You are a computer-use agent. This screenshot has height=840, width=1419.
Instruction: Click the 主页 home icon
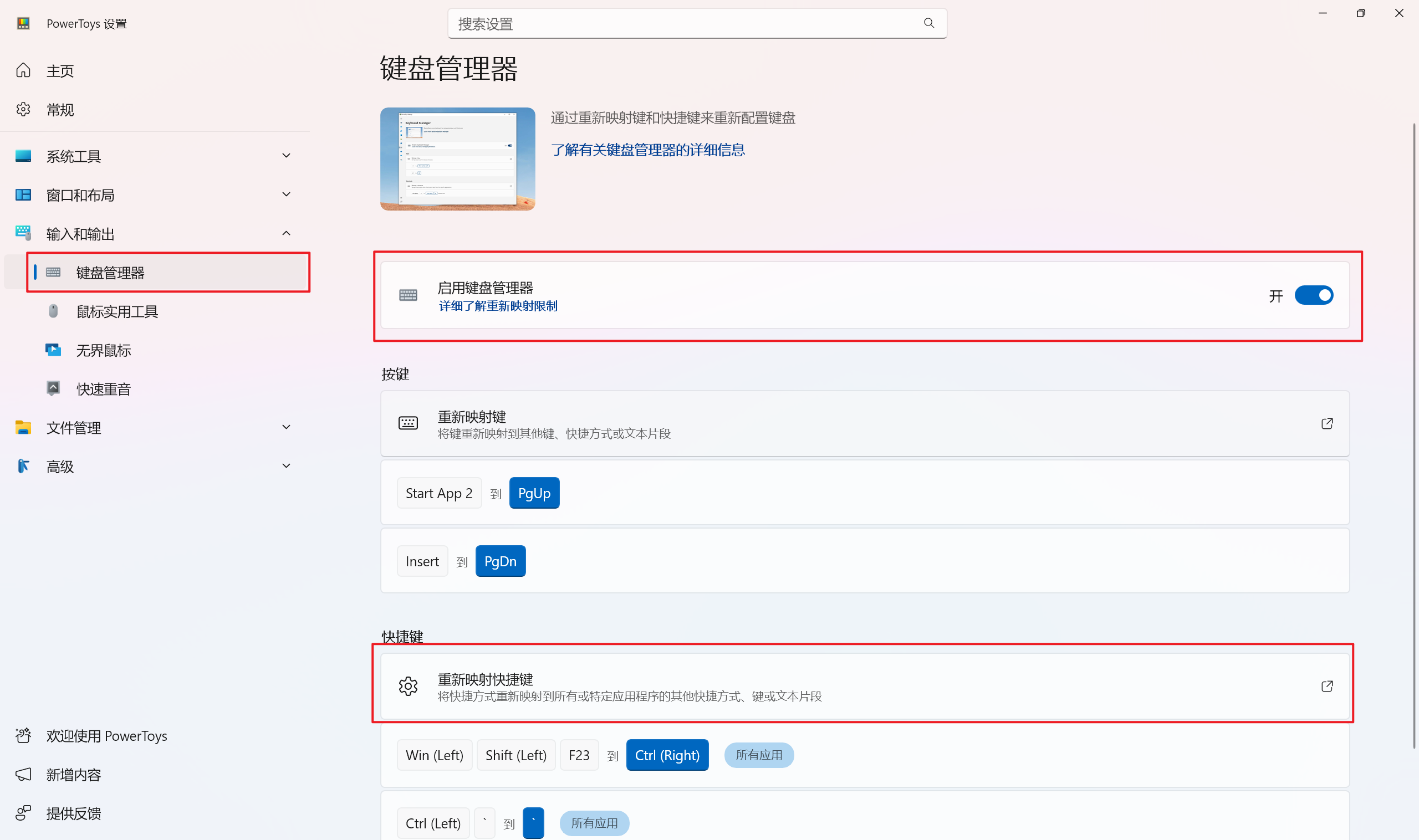coord(23,70)
